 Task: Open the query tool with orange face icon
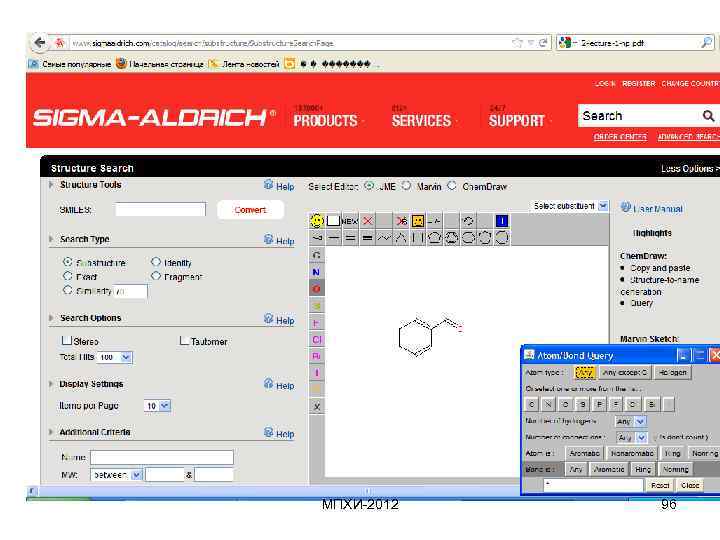click(x=418, y=221)
